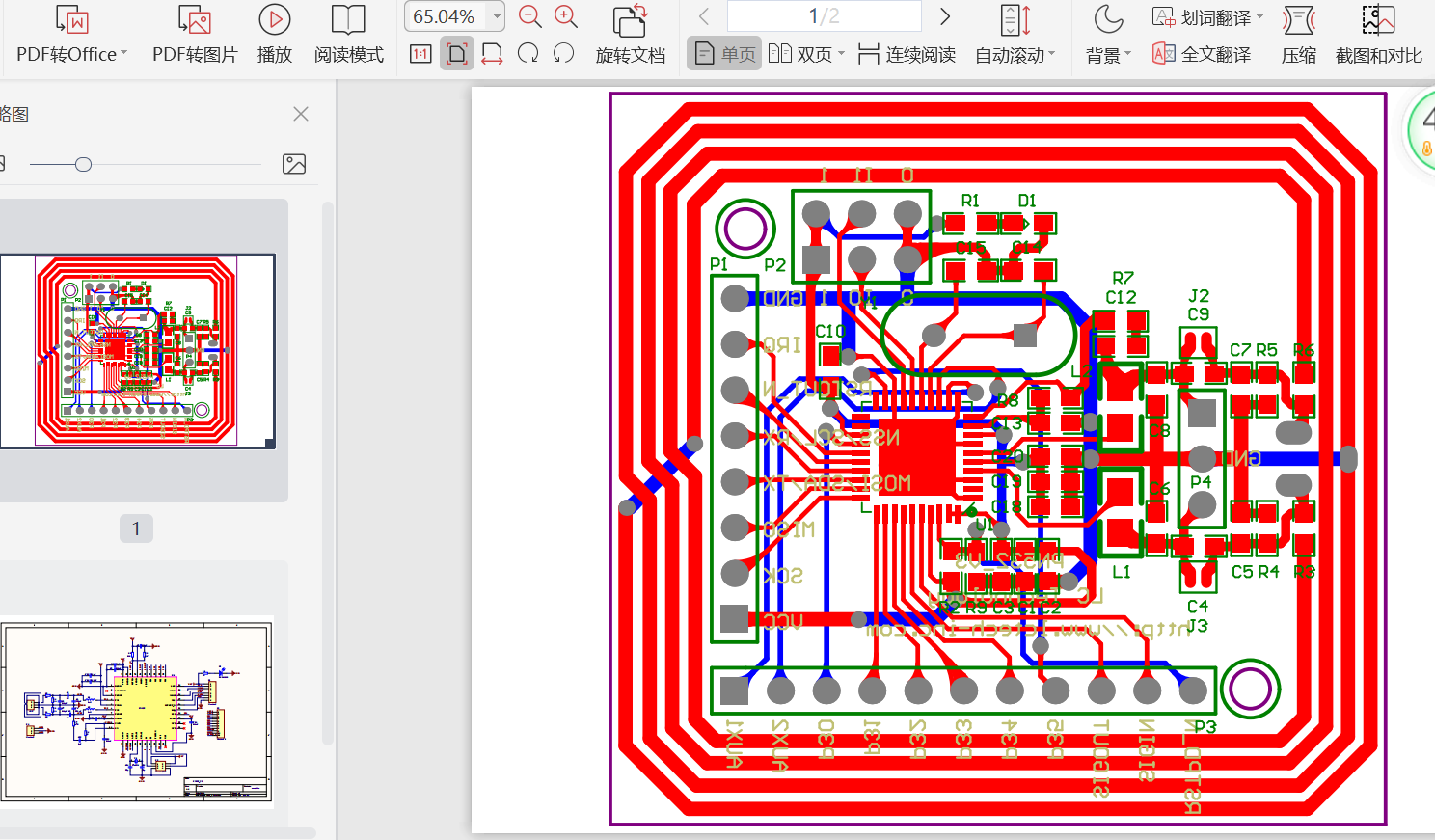The height and width of the screenshot is (840, 1435).
Task: Select the page 2 schematic thumbnail
Action: [137, 711]
